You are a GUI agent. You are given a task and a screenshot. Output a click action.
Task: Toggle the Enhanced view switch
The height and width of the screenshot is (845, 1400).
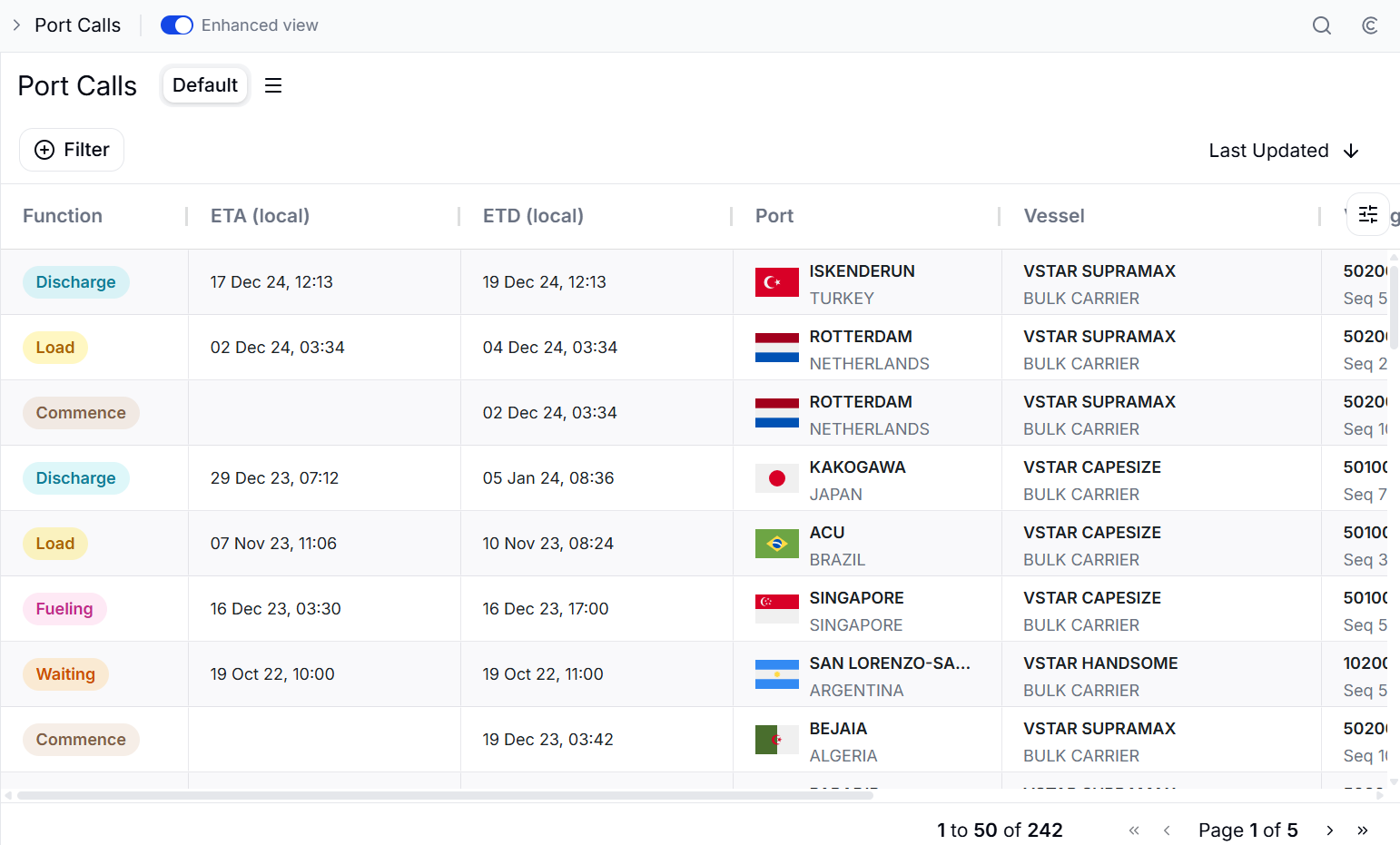177,25
